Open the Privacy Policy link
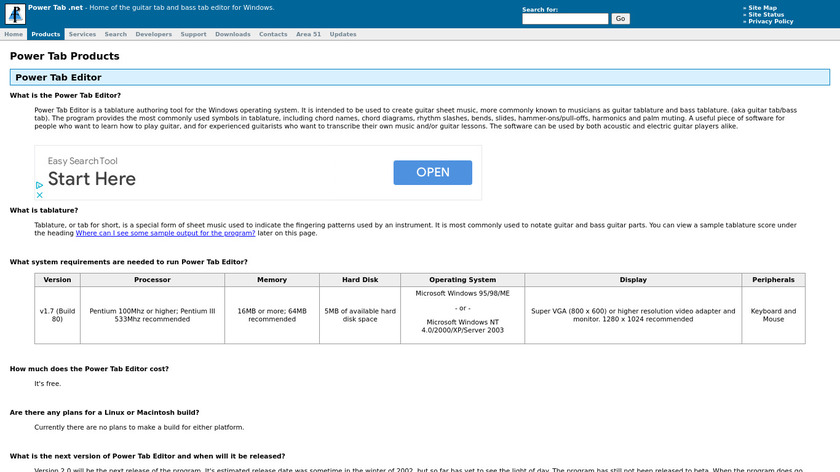This screenshot has height=472, width=840. point(771,21)
